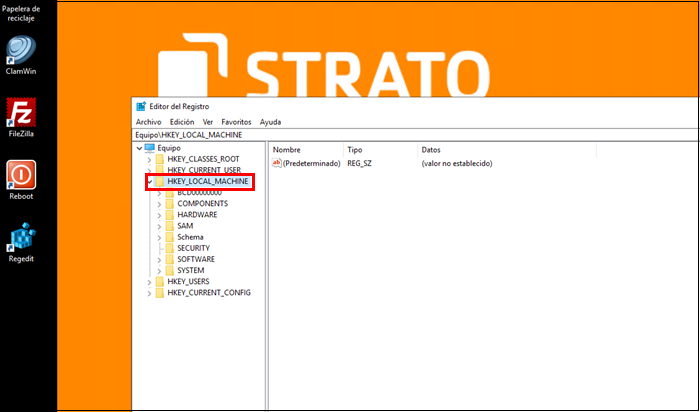The height and width of the screenshot is (412, 700).
Task: Open the Ayuda menu
Action: tap(271, 122)
